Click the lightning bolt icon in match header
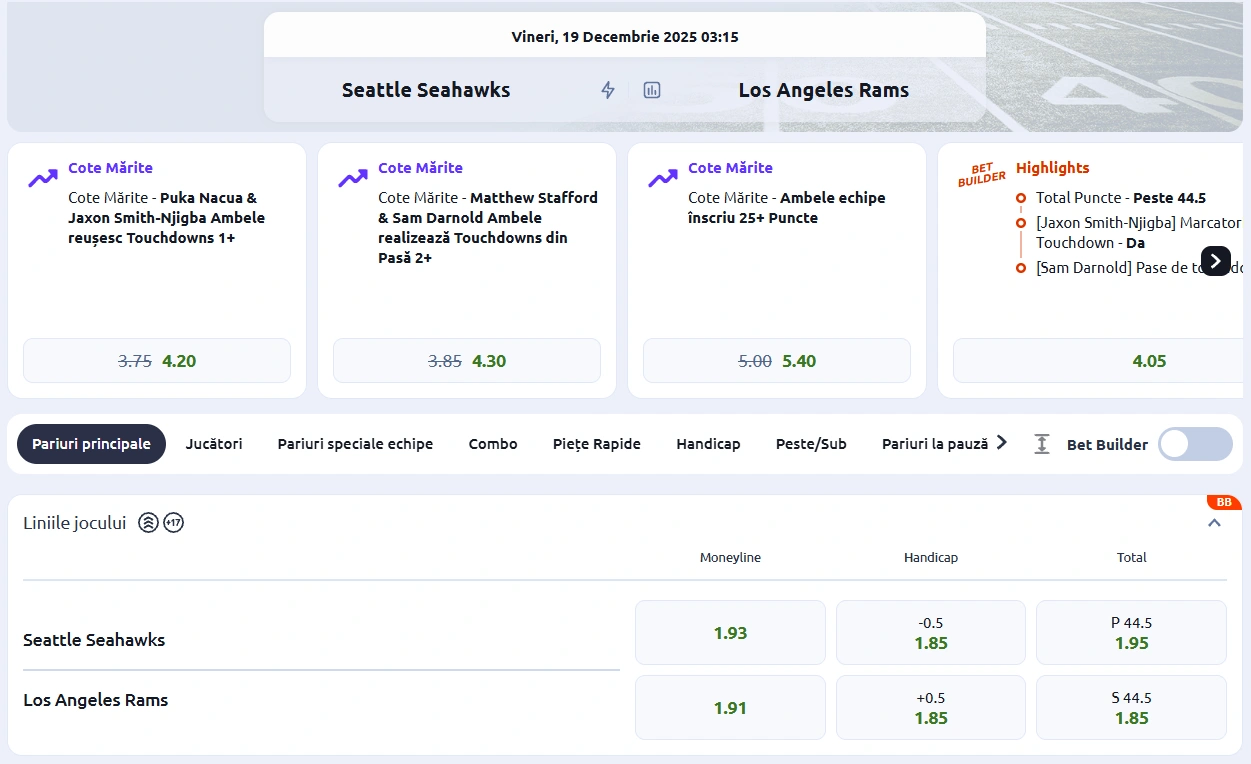Image resolution: width=1251 pixels, height=764 pixels. (607, 90)
